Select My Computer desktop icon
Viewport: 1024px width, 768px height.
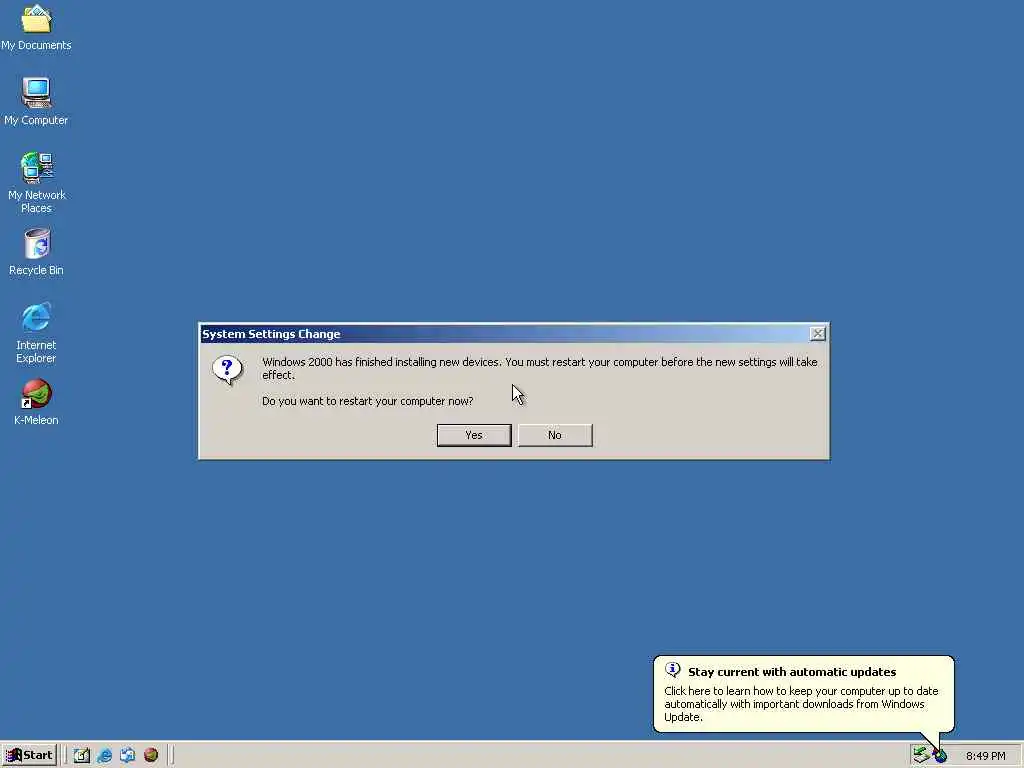[x=37, y=101]
